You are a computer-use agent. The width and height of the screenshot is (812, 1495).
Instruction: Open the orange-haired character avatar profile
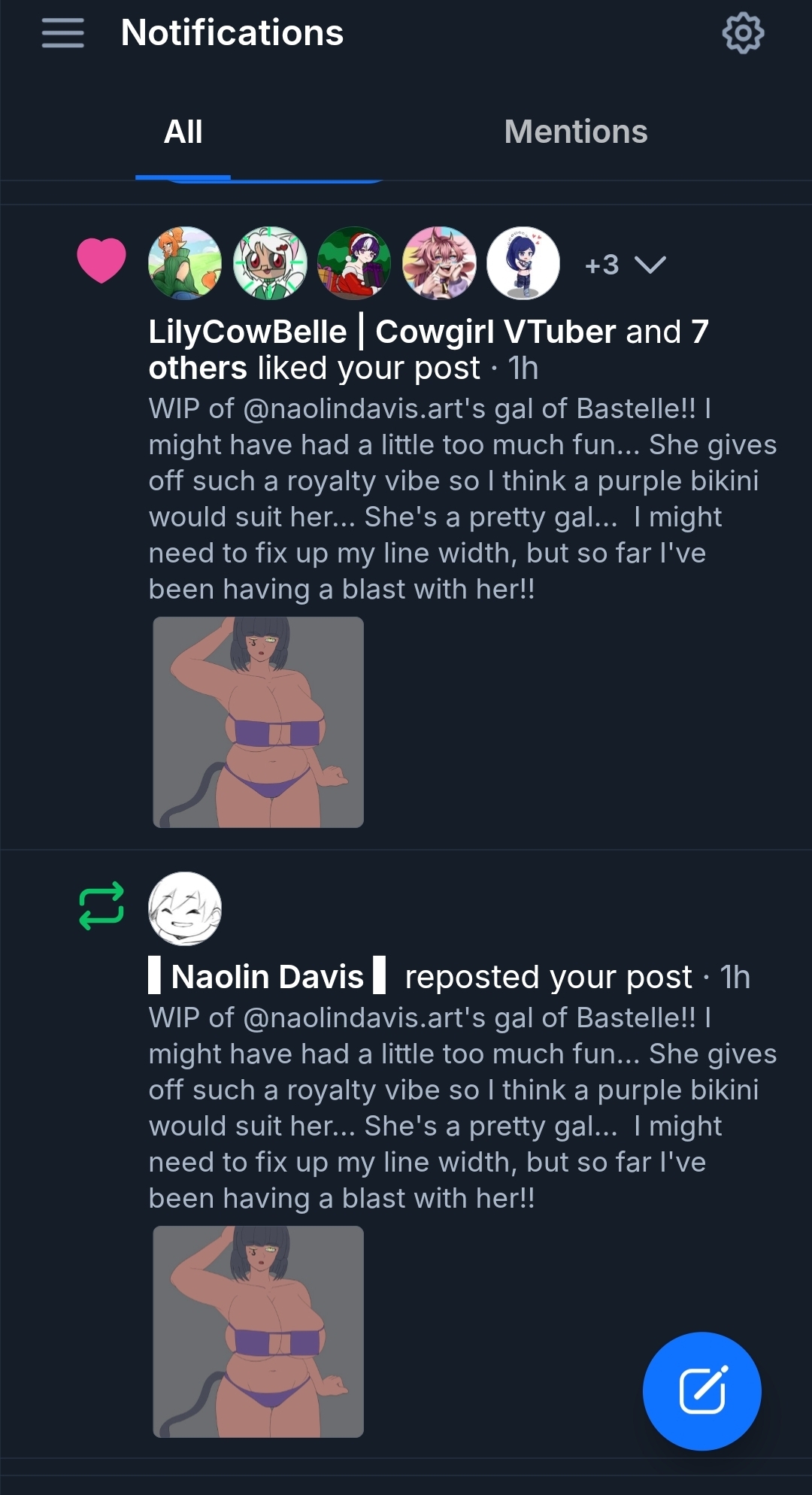(x=185, y=263)
